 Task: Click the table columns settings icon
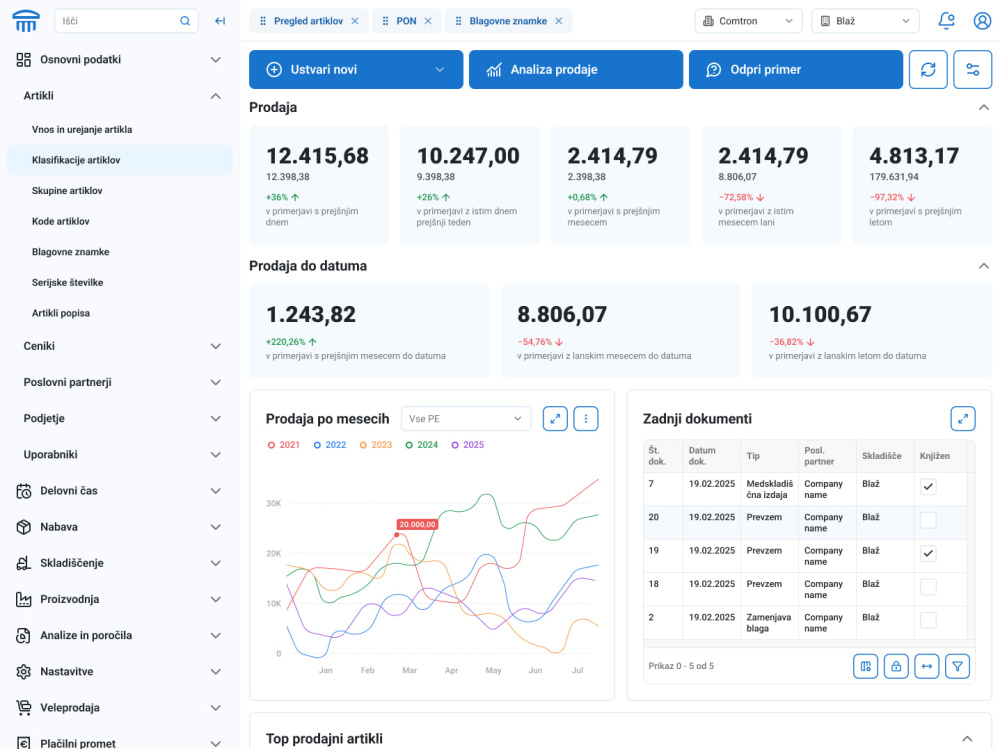pyautogui.click(x=865, y=666)
